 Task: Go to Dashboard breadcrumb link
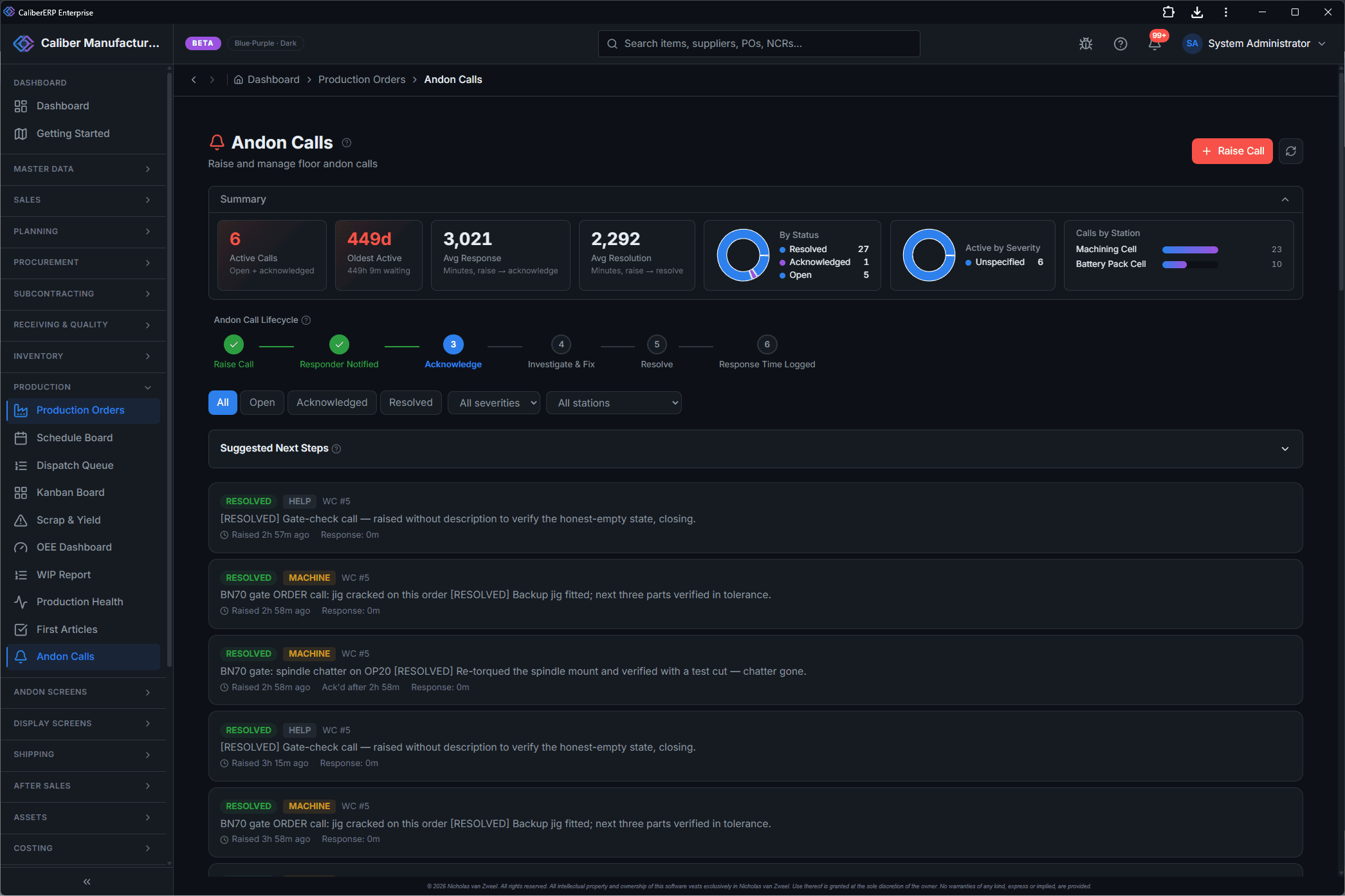[273, 80]
